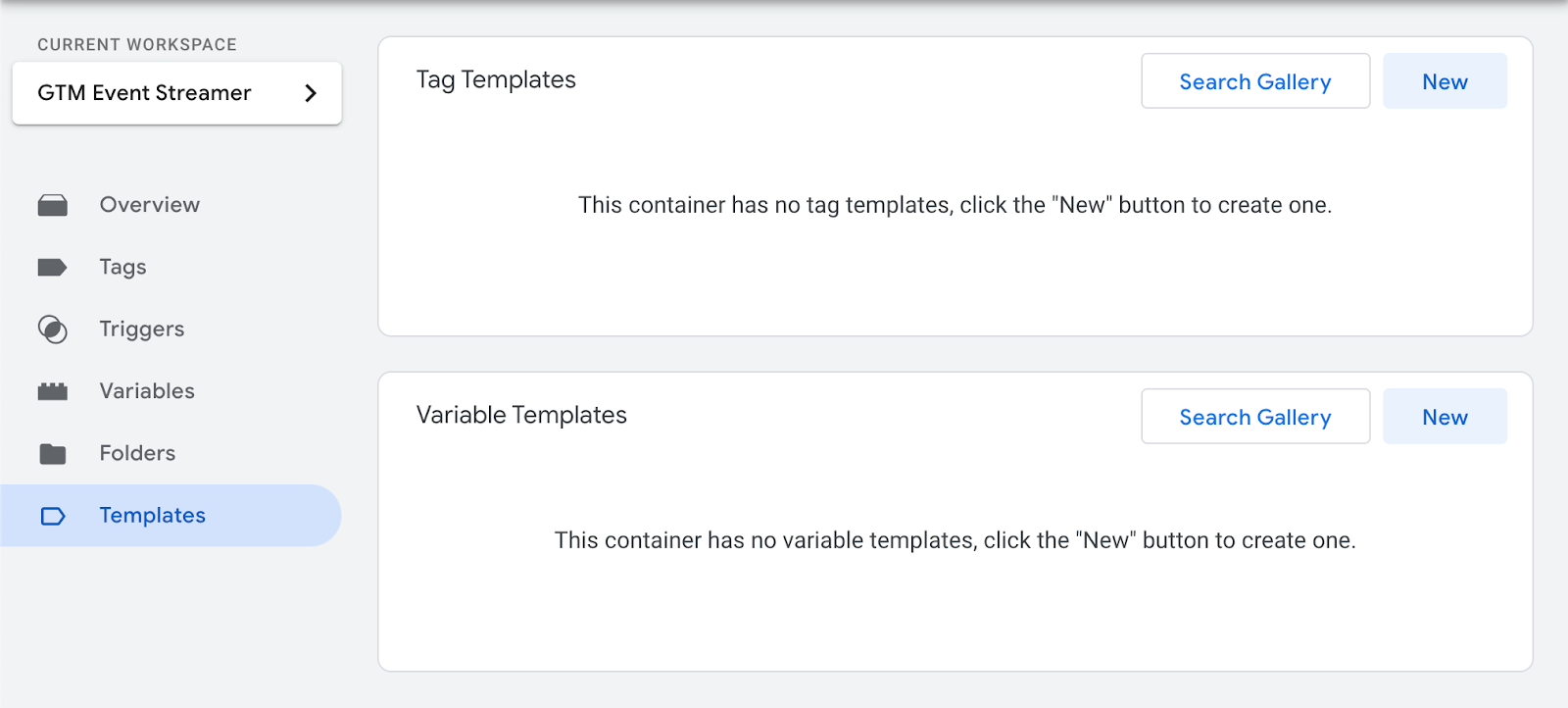Screen dimensions: 1568x708
Task: Search Gallery for tag templates
Action: pos(1255,81)
